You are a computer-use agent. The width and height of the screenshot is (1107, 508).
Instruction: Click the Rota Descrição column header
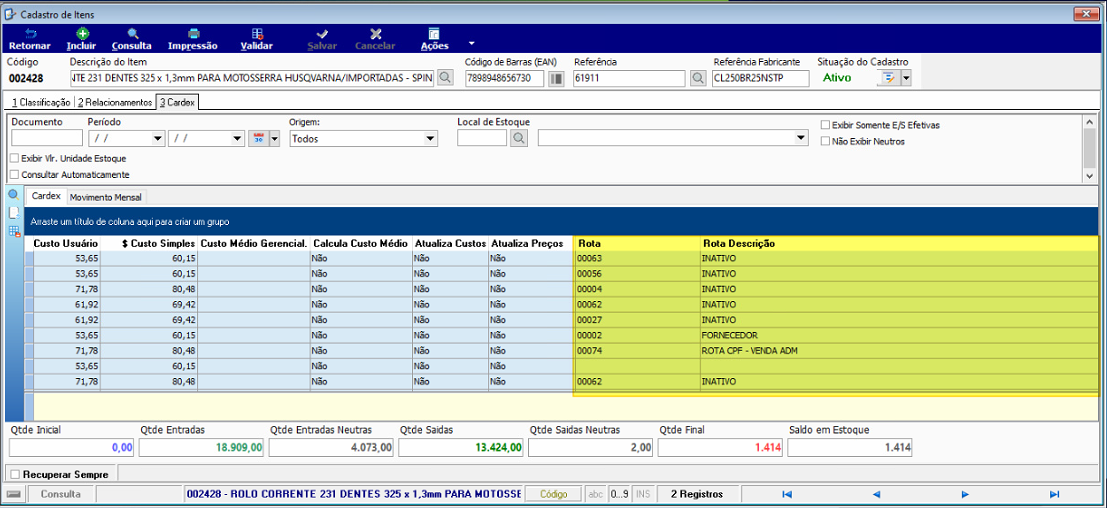[x=899, y=243]
